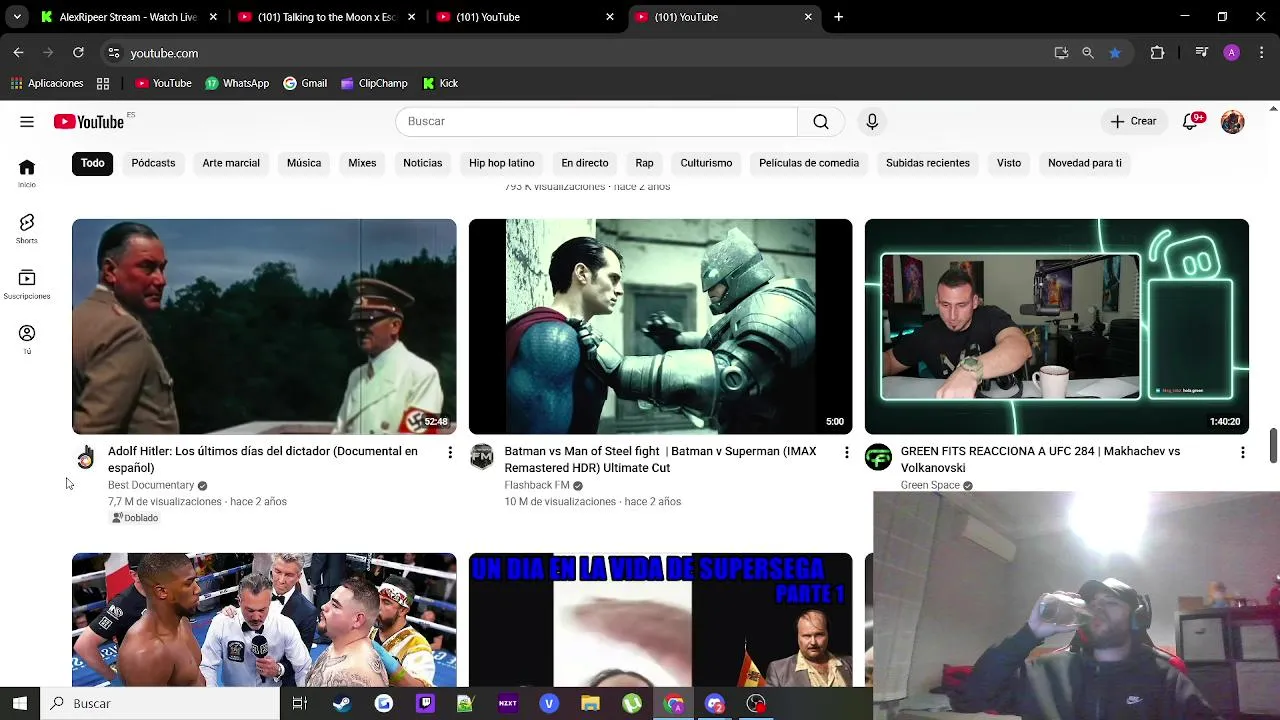Select the Arte marcial filter chip

(x=231, y=163)
